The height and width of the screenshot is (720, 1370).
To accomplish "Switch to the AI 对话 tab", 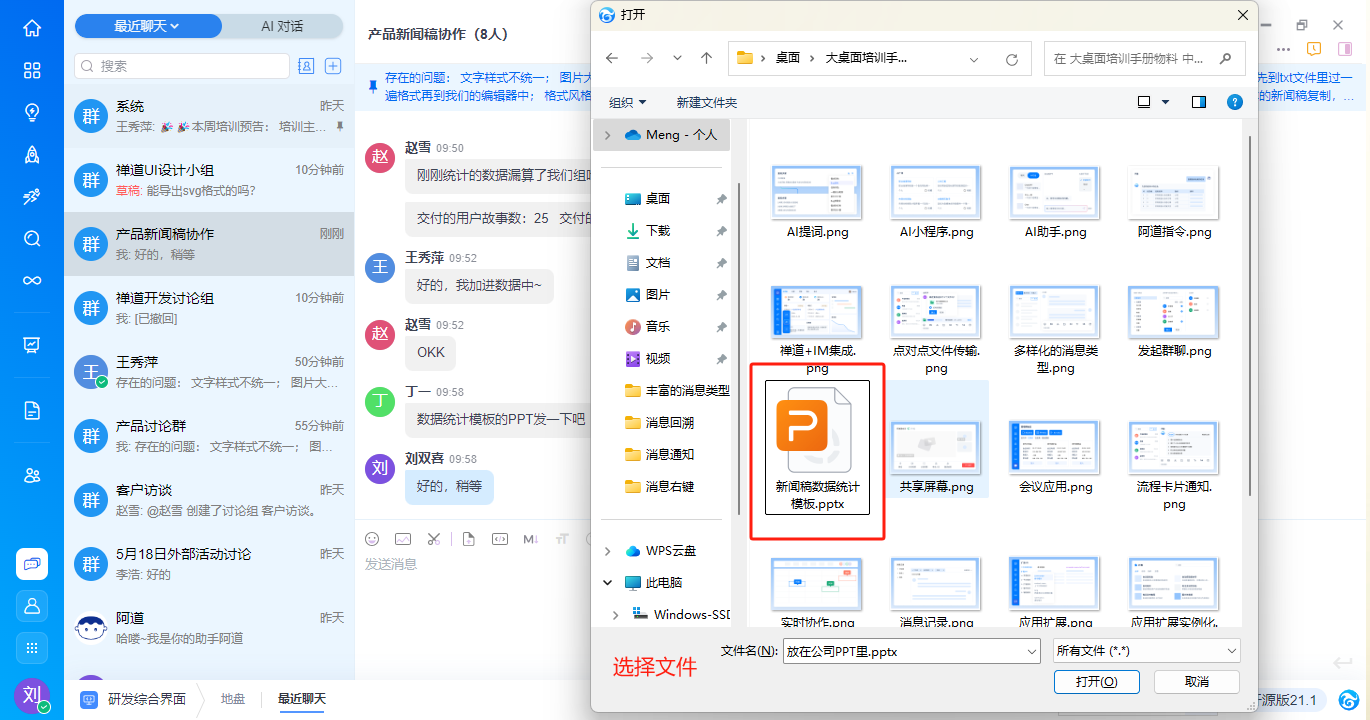I will [x=281, y=26].
